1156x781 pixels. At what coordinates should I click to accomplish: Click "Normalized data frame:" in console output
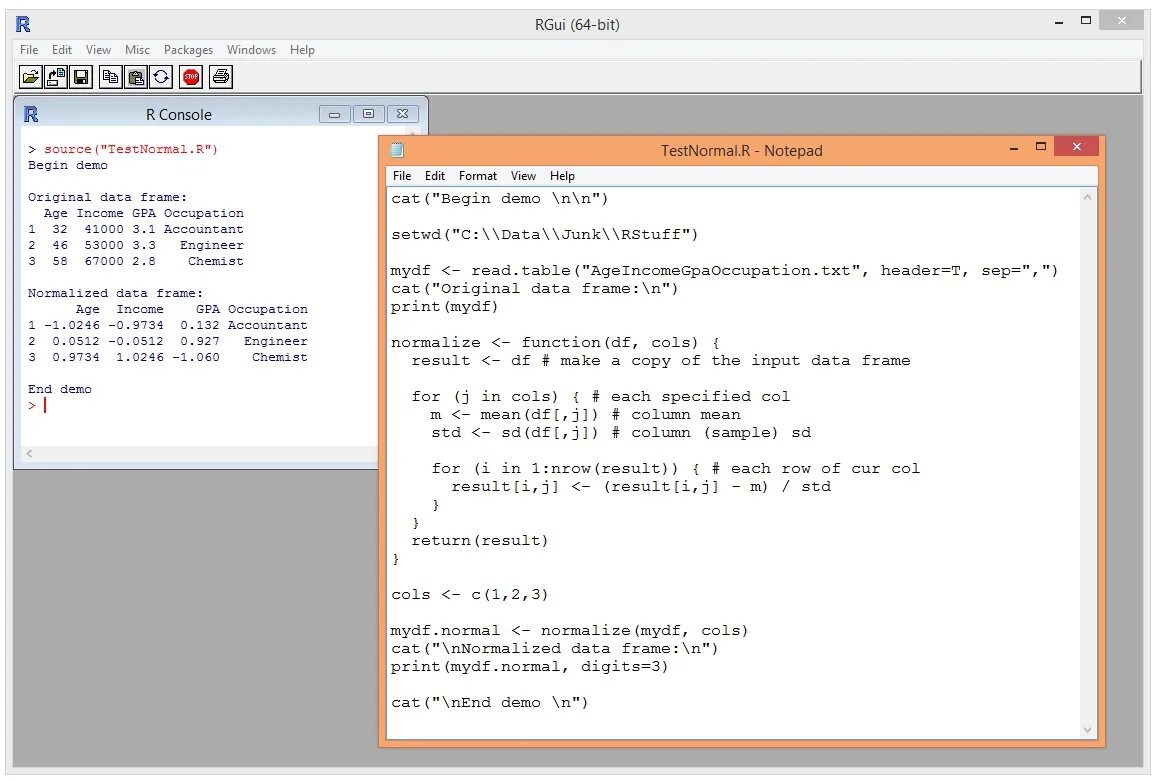(115, 293)
